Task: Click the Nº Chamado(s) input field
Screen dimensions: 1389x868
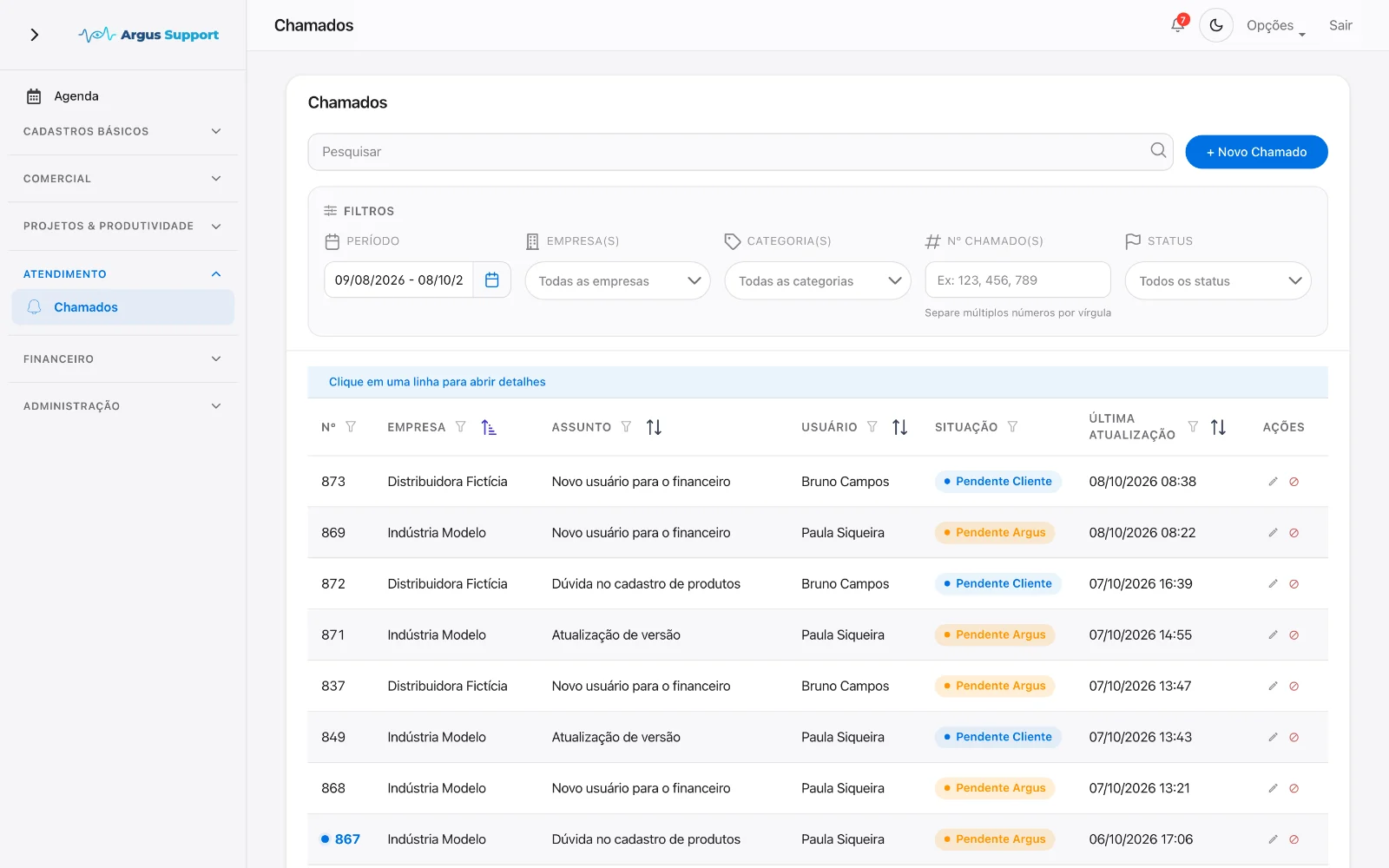Action: pos(1017,279)
